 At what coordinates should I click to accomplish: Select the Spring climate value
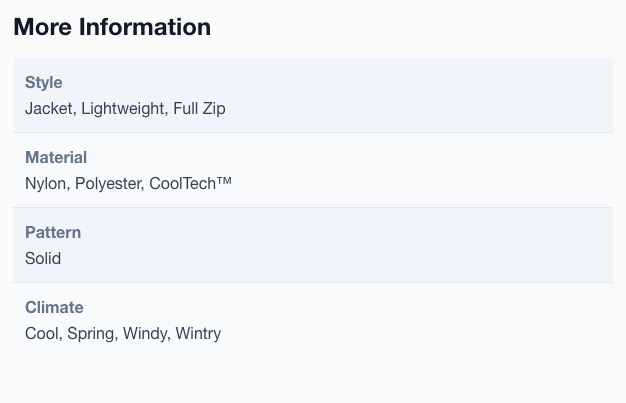click(91, 334)
